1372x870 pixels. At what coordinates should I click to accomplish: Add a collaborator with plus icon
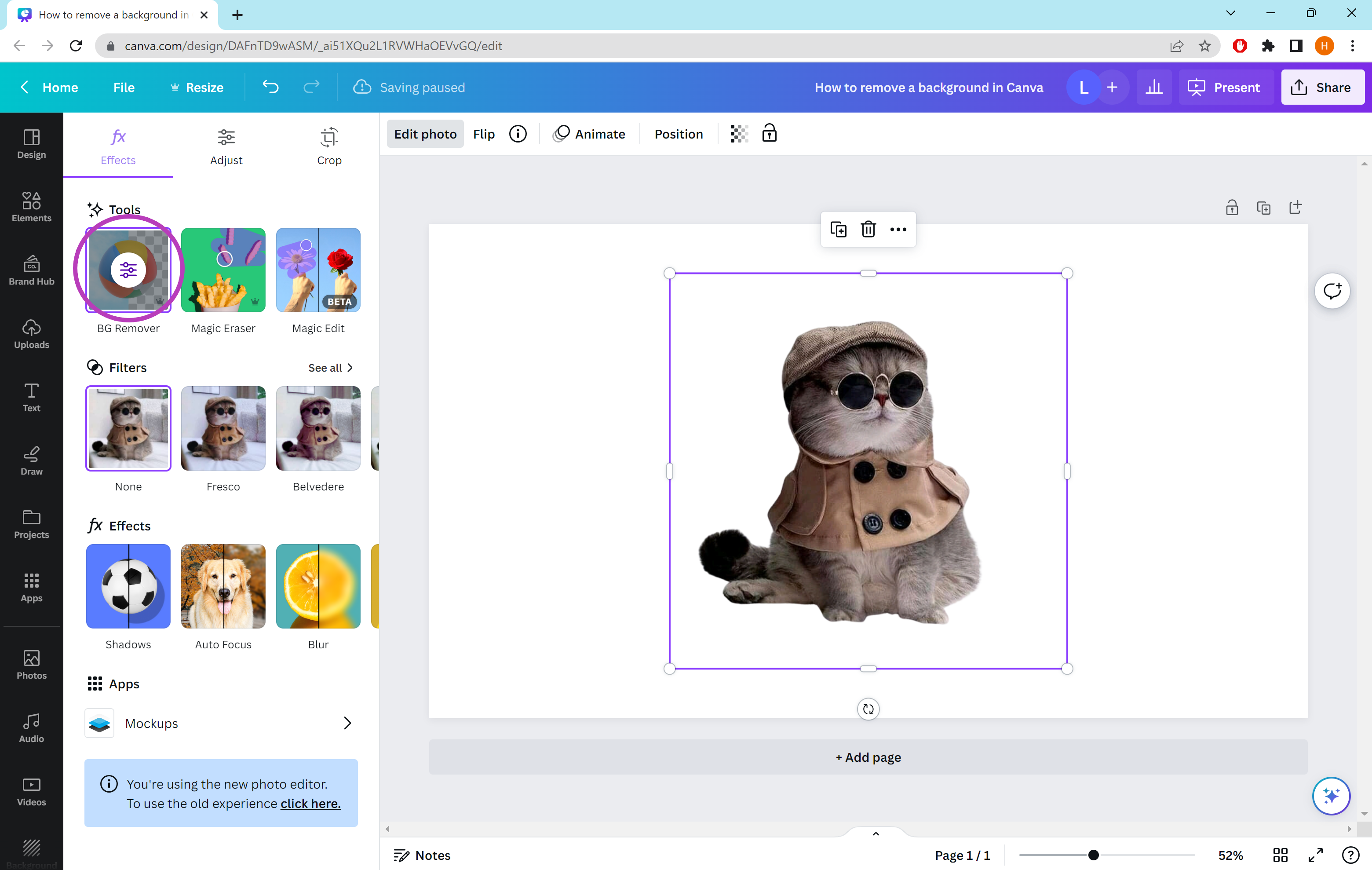click(1111, 87)
